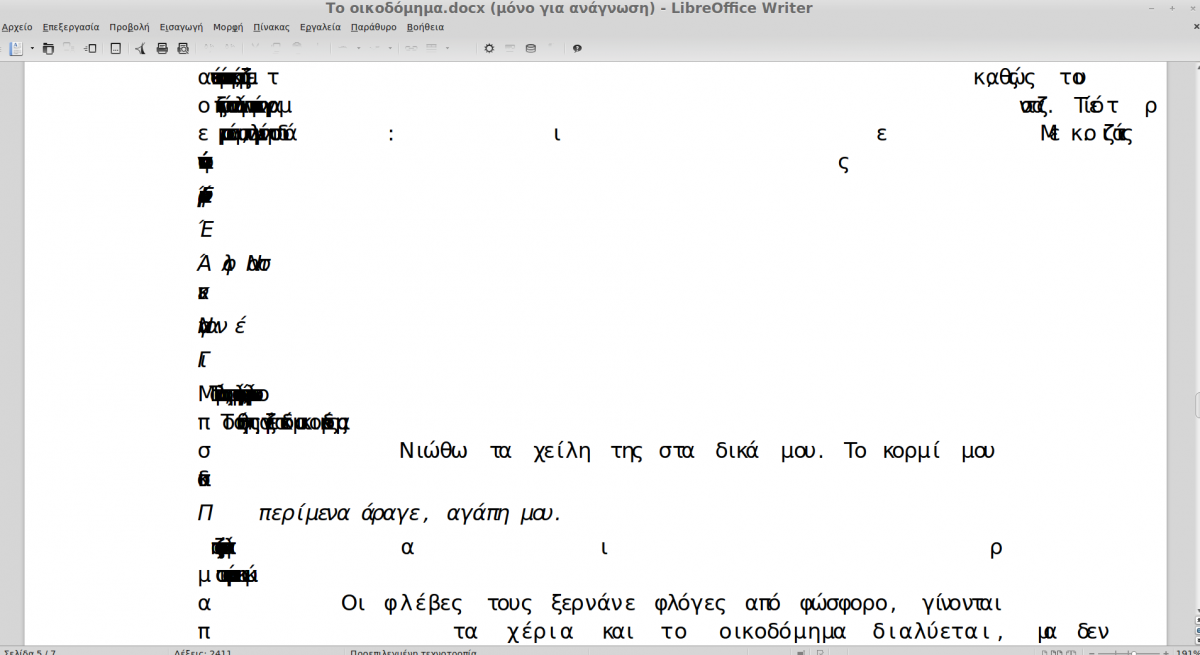The height and width of the screenshot is (655, 1200).
Task: Click the Help speech-bubble toolbar icon
Action: click(577, 48)
